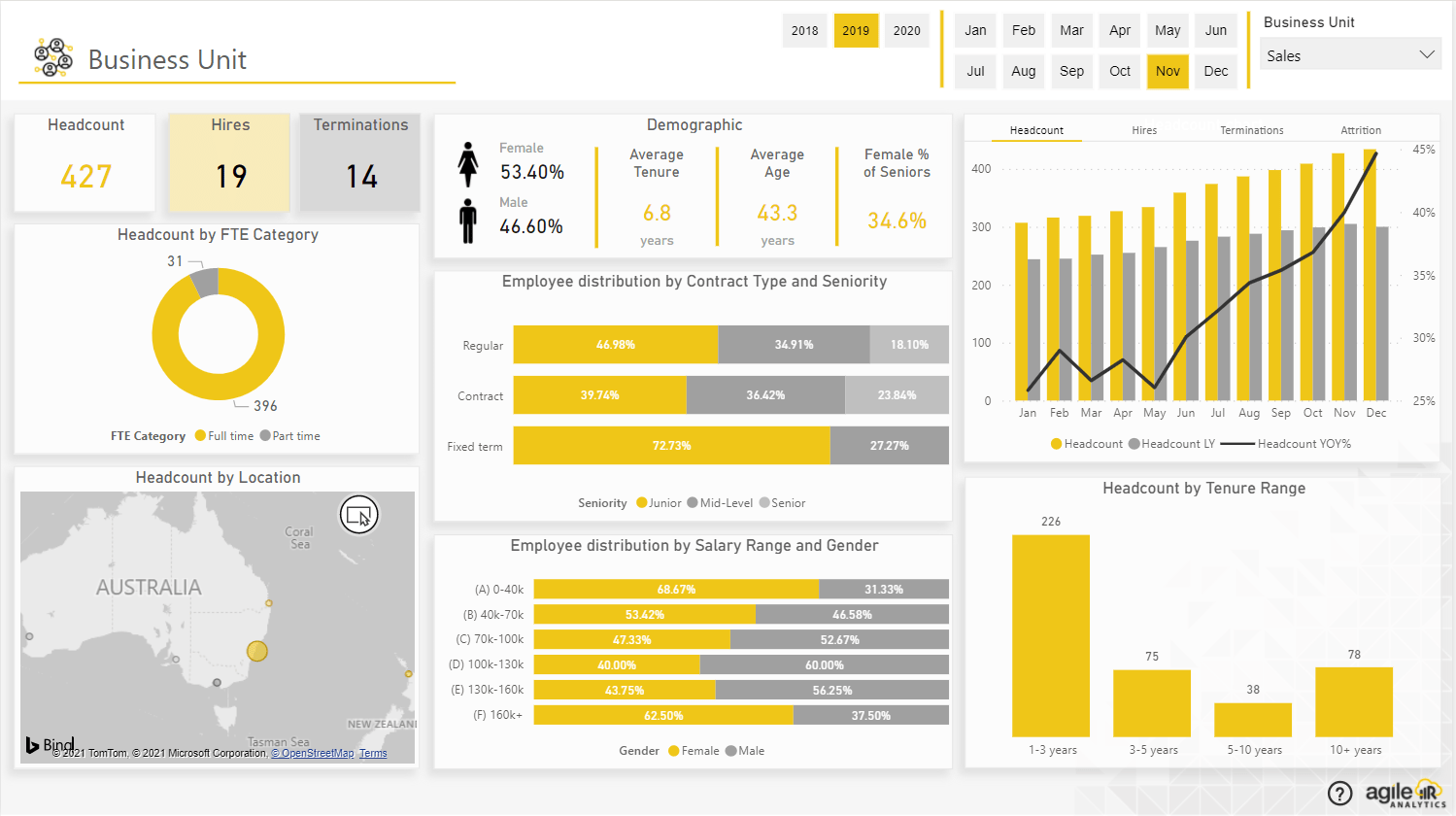Toggle the Junior seniority legend entry
The height and width of the screenshot is (816, 1456).
tap(660, 502)
